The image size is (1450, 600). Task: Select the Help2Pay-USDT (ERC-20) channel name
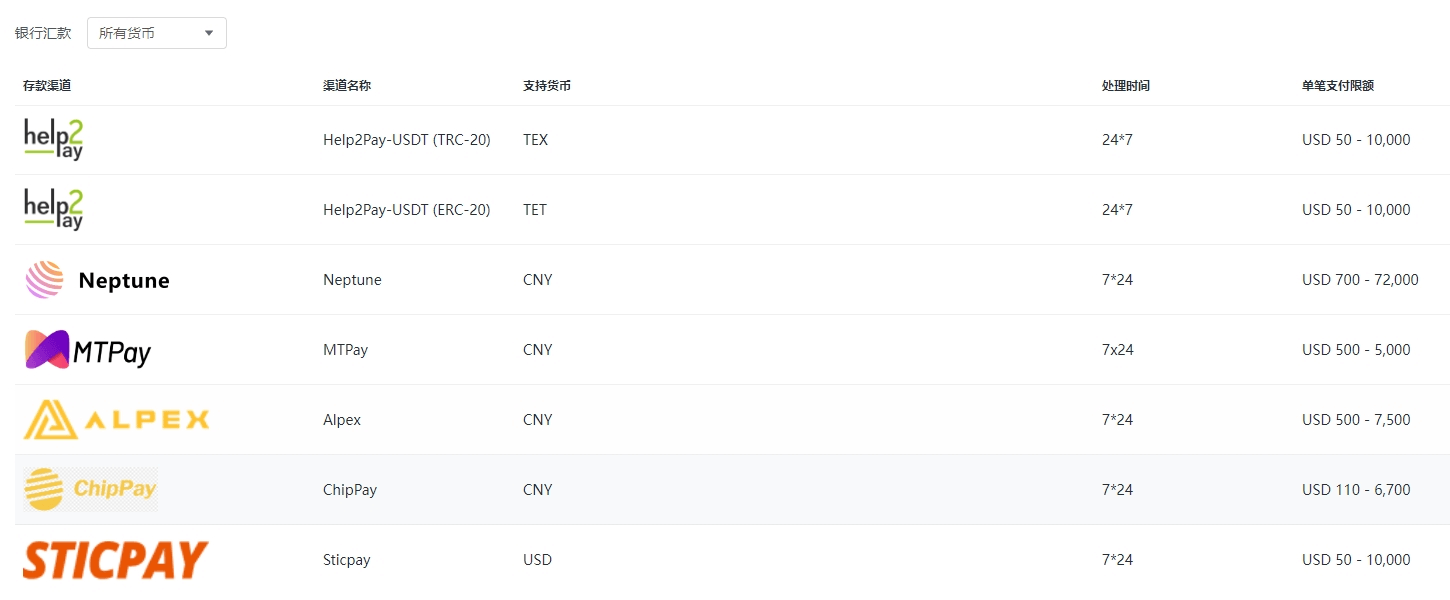tap(406, 210)
